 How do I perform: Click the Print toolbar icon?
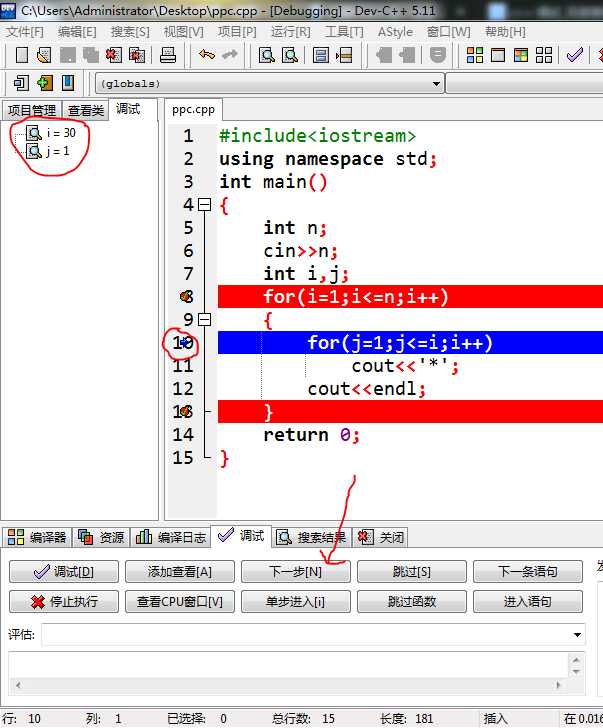(x=168, y=55)
